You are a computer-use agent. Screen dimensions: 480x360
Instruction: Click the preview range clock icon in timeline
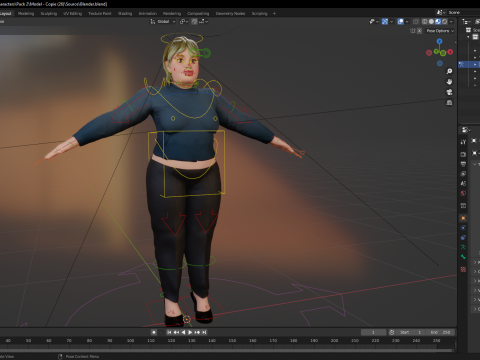[x=392, y=332]
